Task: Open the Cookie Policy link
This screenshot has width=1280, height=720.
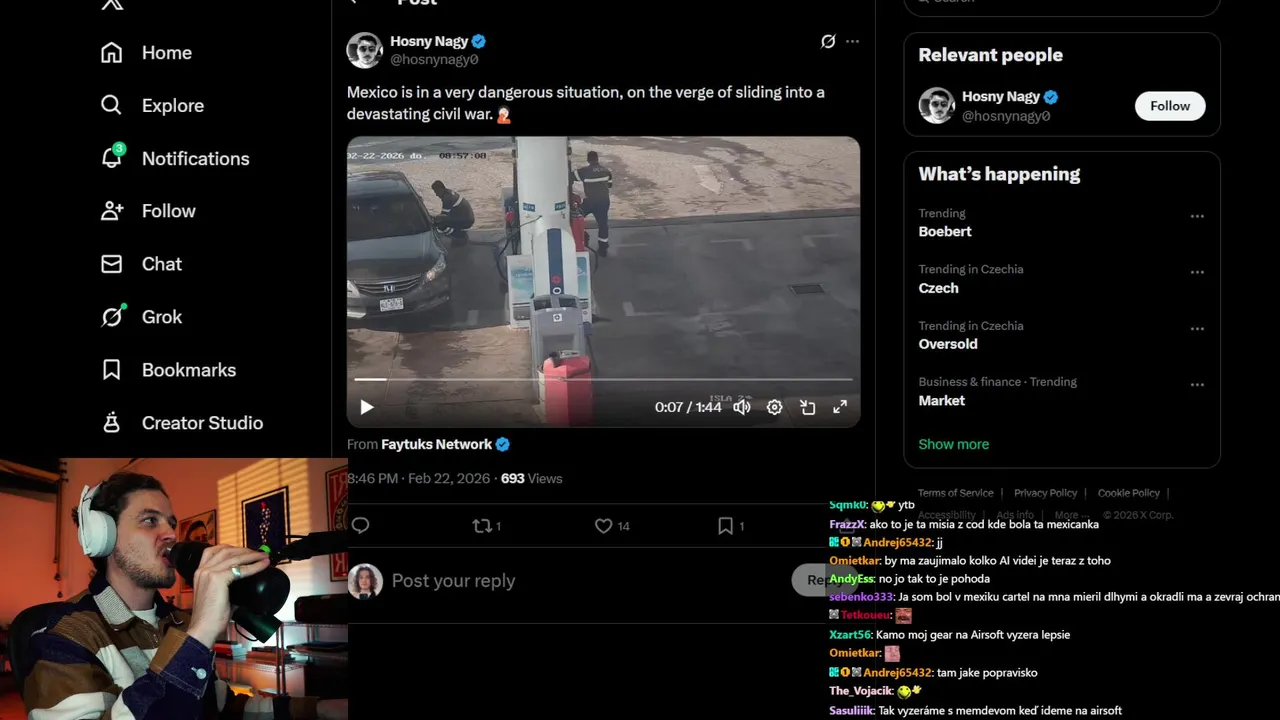Action: pos(1128,493)
